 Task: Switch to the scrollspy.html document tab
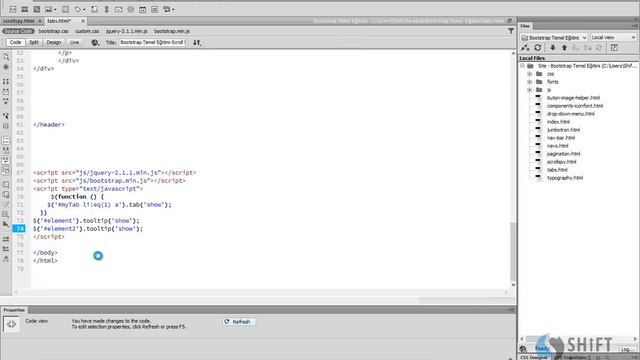(18, 21)
